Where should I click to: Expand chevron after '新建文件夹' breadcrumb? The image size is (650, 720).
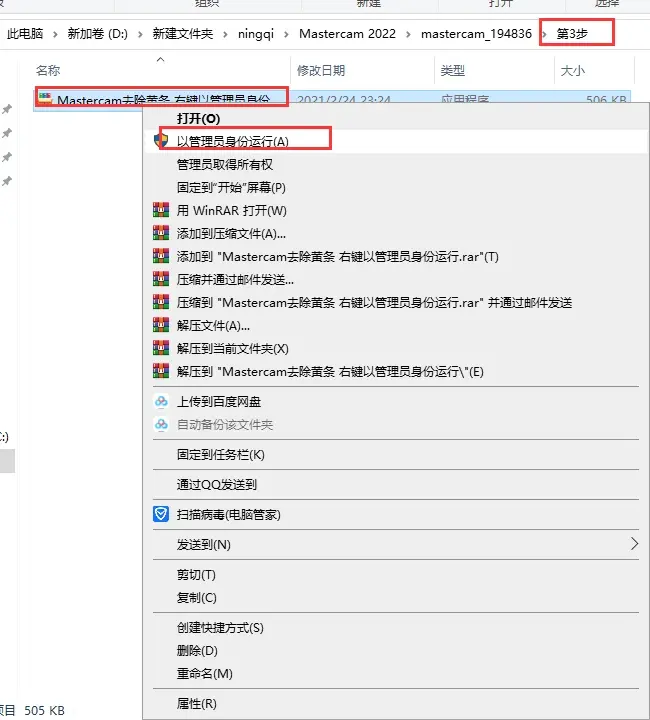(225, 34)
